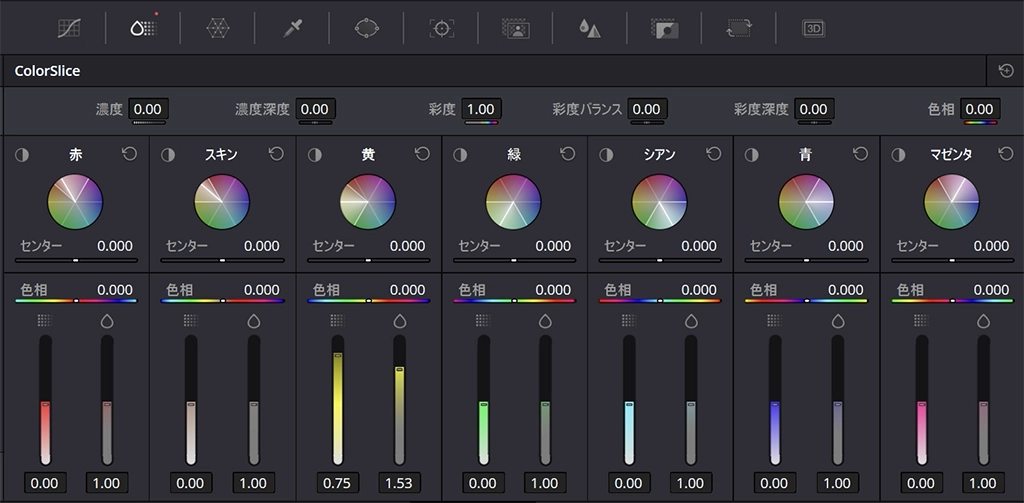Click the マゼンタ density grid icon

pos(921,320)
